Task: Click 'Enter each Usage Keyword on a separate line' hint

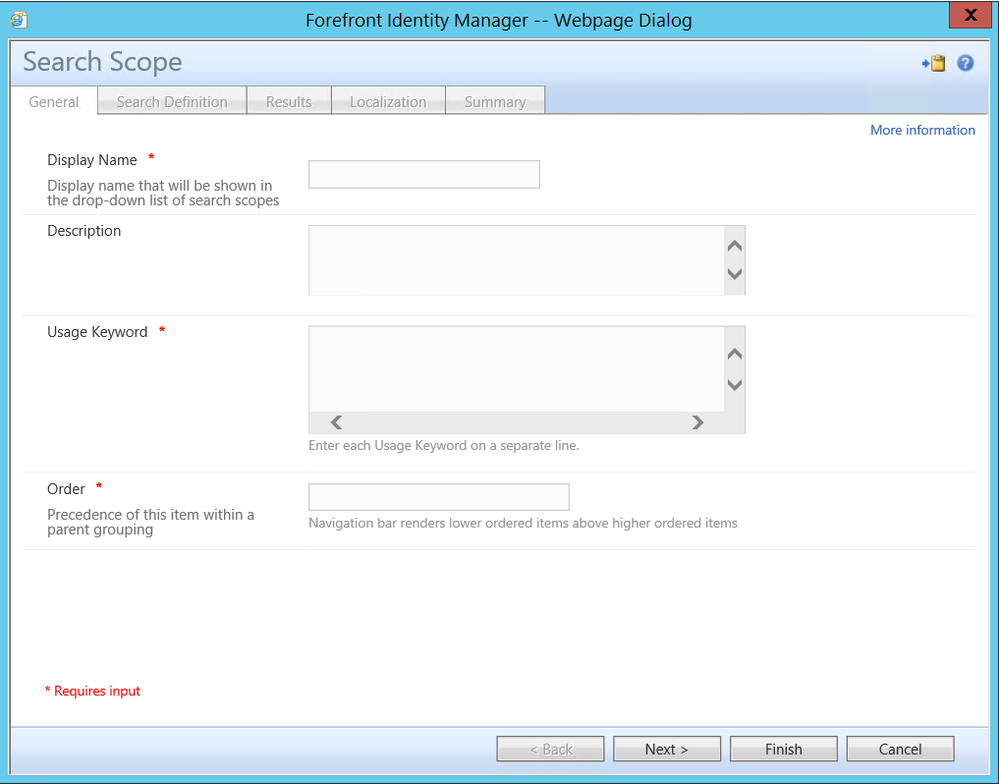Action: [443, 446]
